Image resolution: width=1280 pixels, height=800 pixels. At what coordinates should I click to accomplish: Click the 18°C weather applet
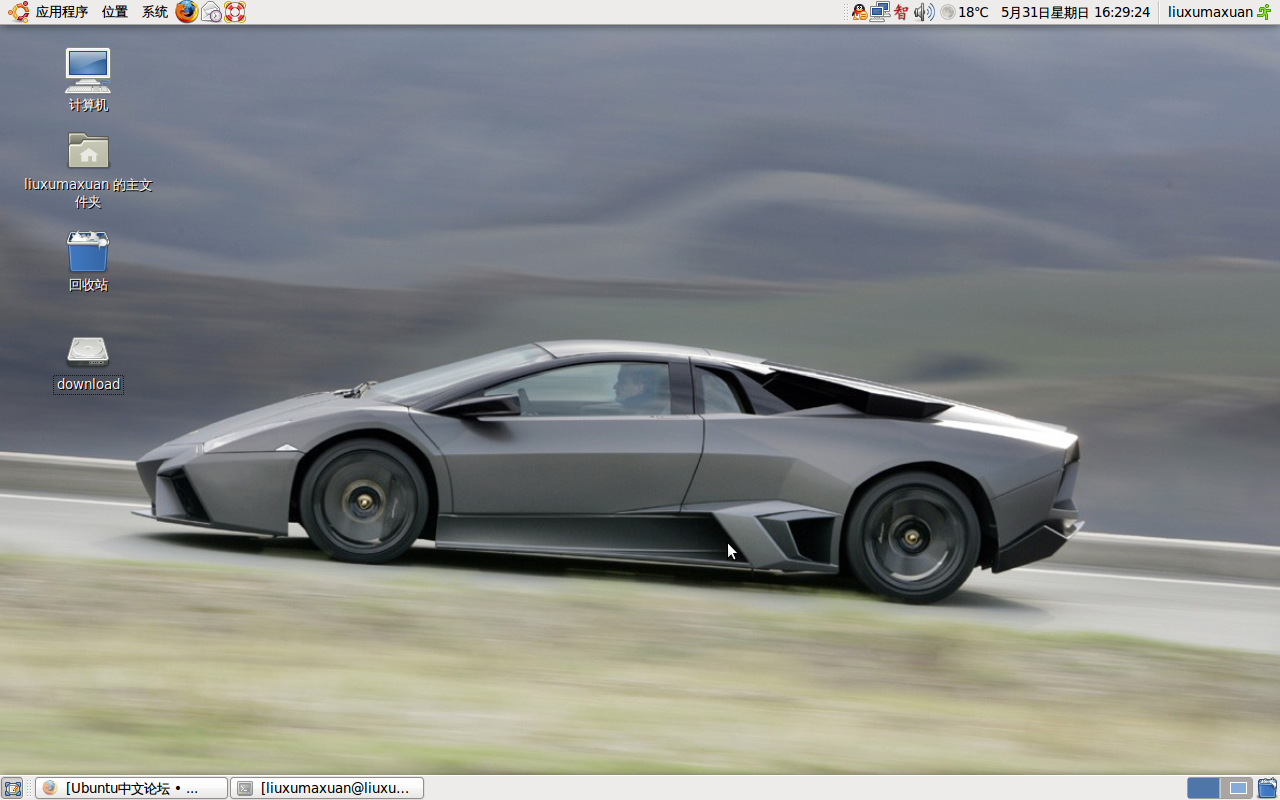(965, 12)
